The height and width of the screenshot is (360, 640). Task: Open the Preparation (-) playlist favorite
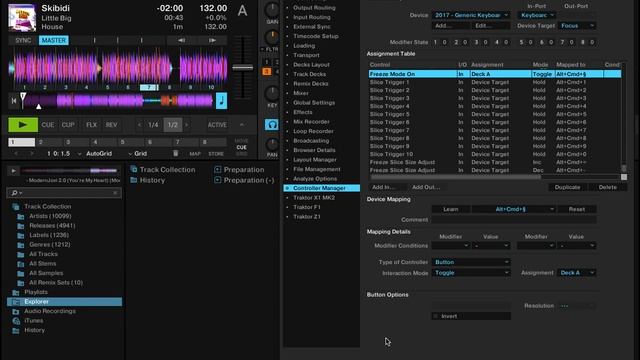[x=244, y=180]
